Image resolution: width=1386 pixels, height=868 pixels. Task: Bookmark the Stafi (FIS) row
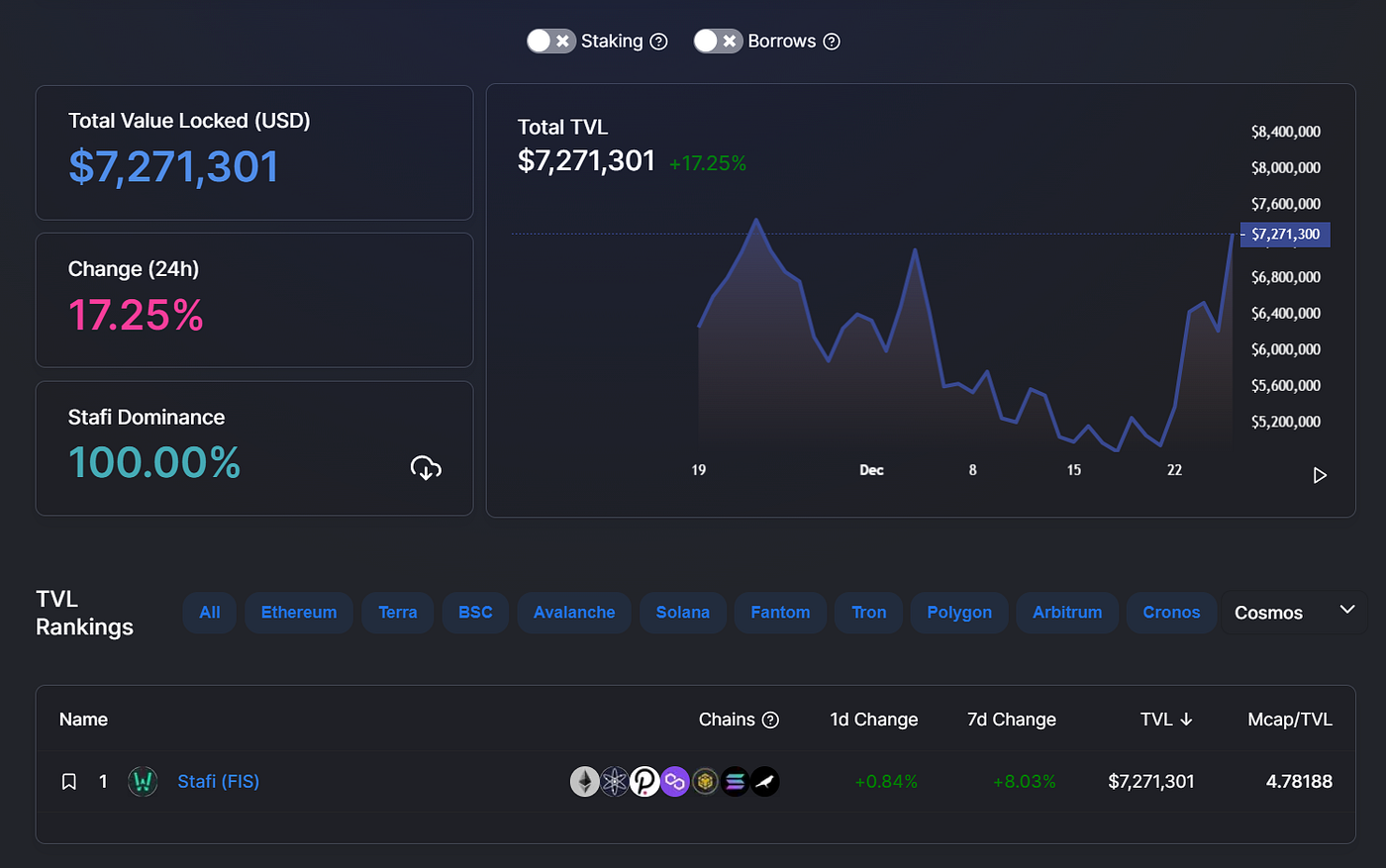69,782
